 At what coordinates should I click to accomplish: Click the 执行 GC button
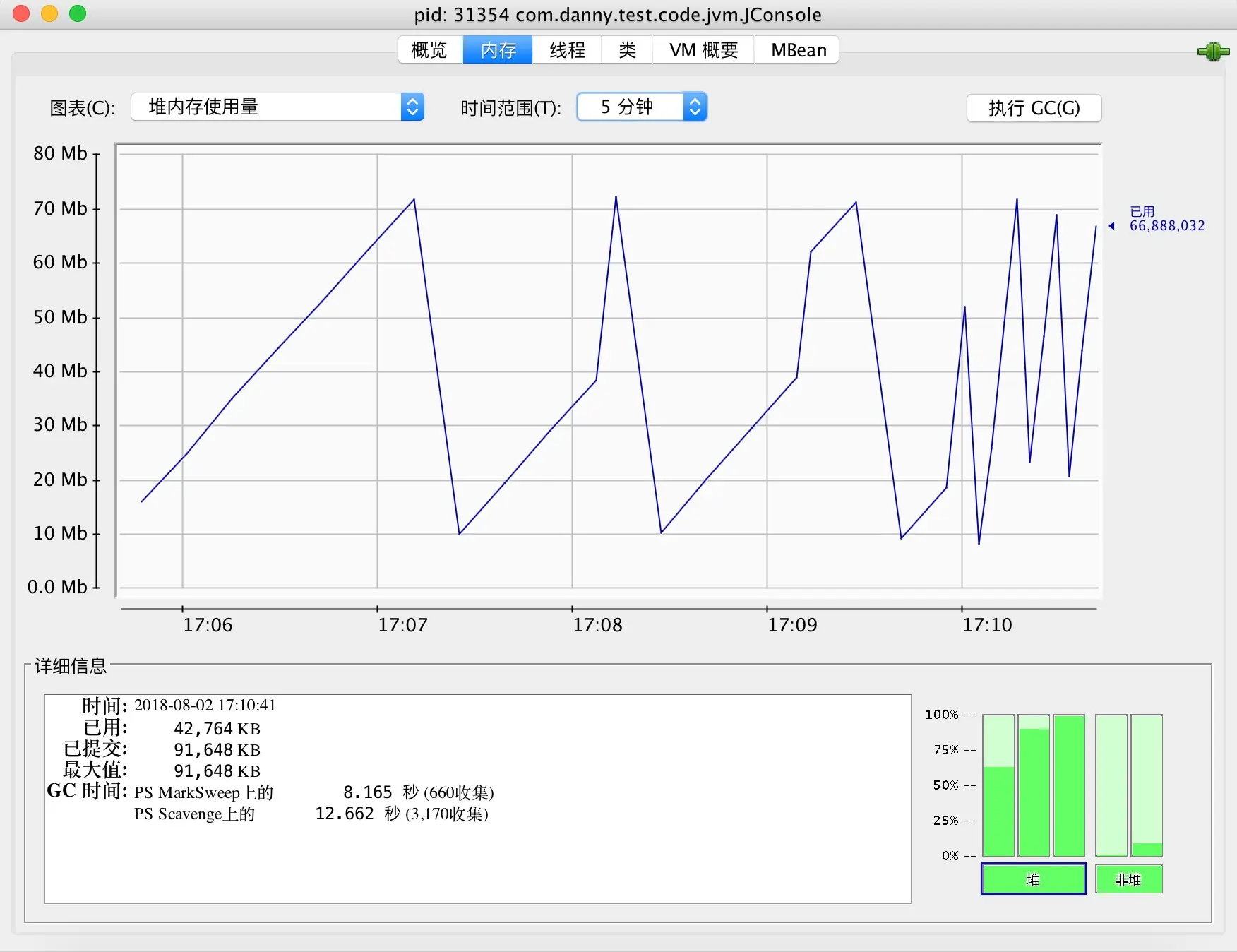coord(1034,108)
